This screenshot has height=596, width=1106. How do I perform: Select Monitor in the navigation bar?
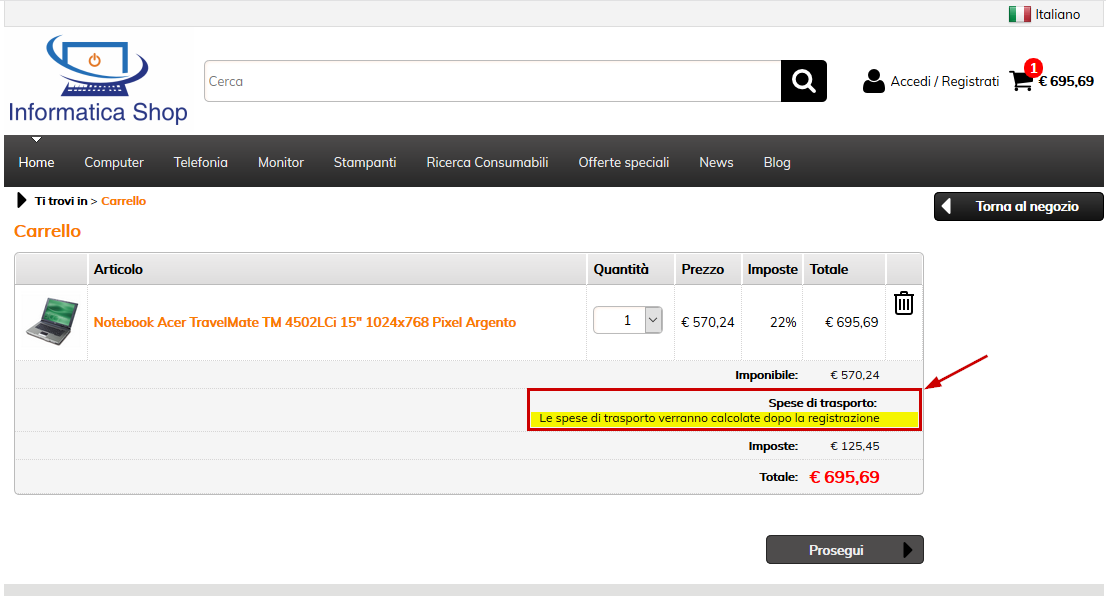(281, 162)
